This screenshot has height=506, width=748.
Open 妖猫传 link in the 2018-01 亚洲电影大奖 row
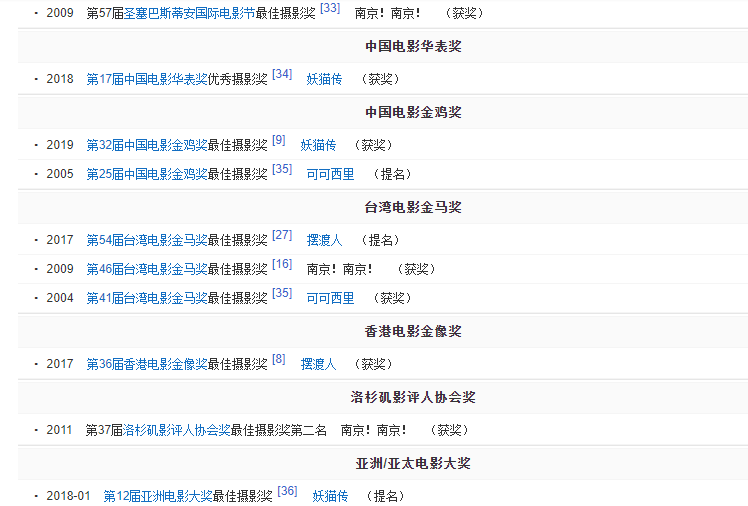[x=330, y=496]
